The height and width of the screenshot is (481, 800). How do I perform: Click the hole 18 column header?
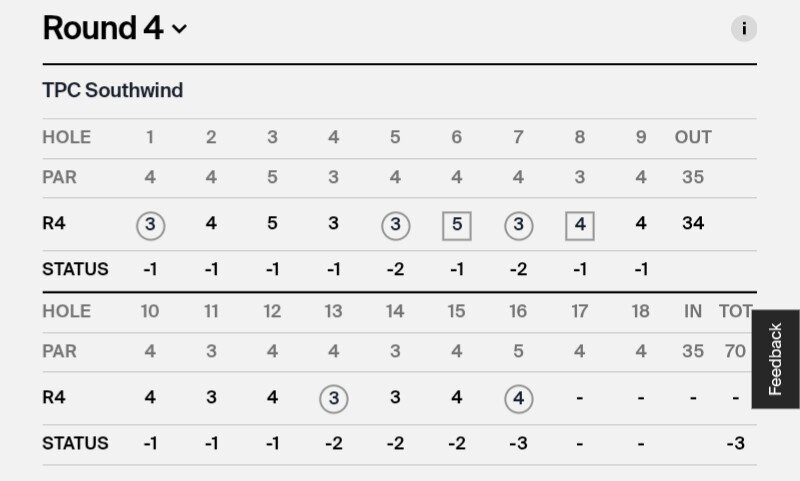click(641, 311)
